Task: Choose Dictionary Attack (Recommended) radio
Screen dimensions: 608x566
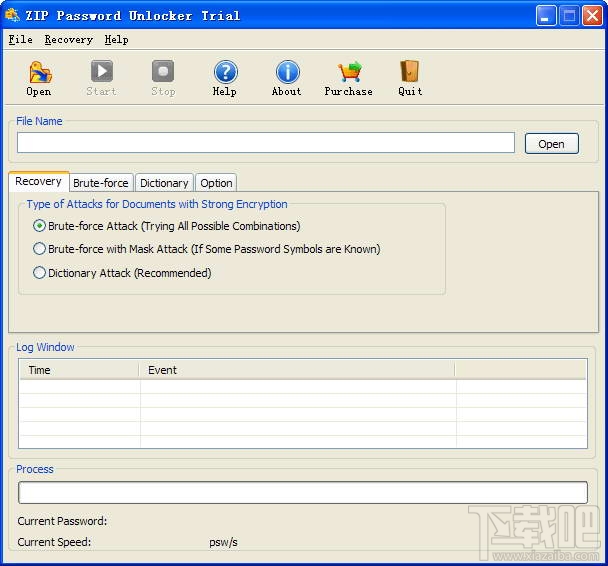Action: (39, 273)
